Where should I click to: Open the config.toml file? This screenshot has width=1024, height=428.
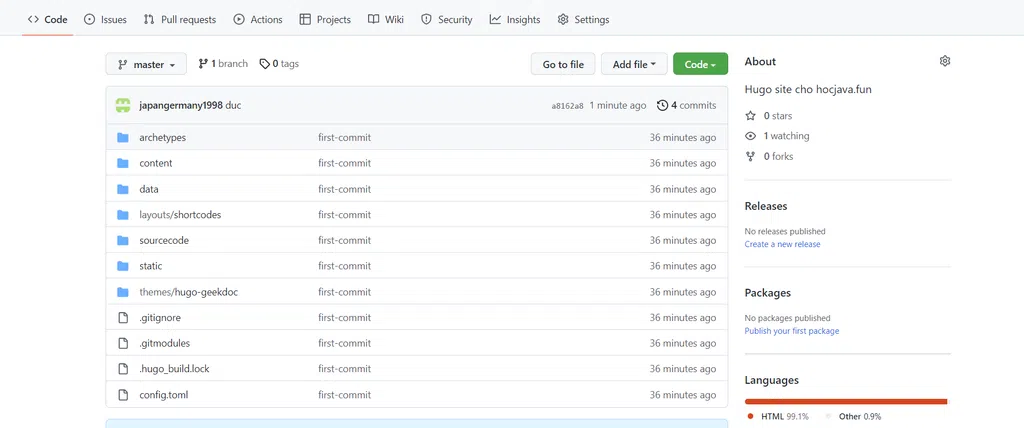point(164,395)
